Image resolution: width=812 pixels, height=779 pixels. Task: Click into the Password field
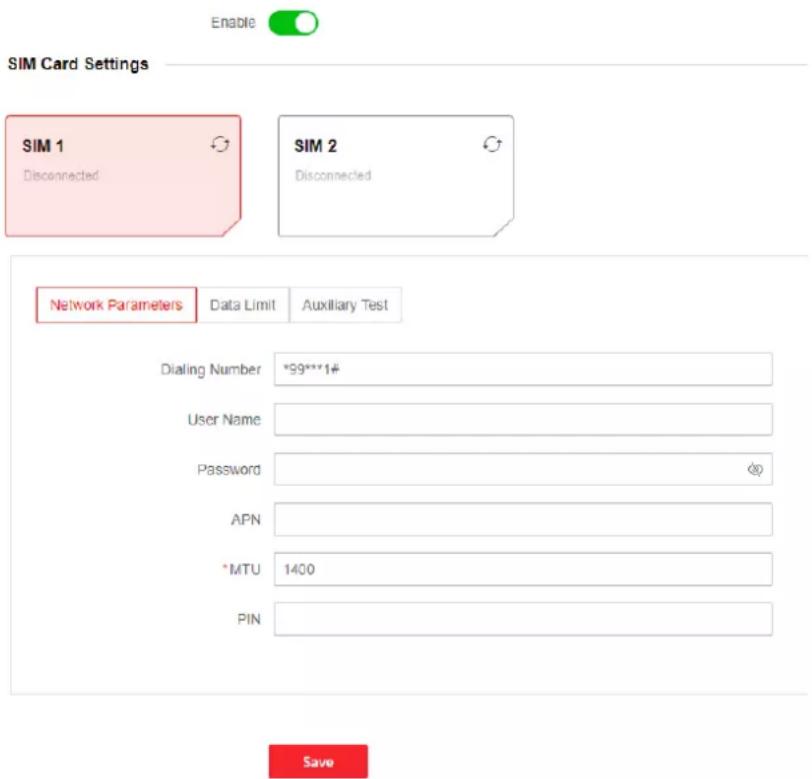pyautogui.click(x=523, y=469)
